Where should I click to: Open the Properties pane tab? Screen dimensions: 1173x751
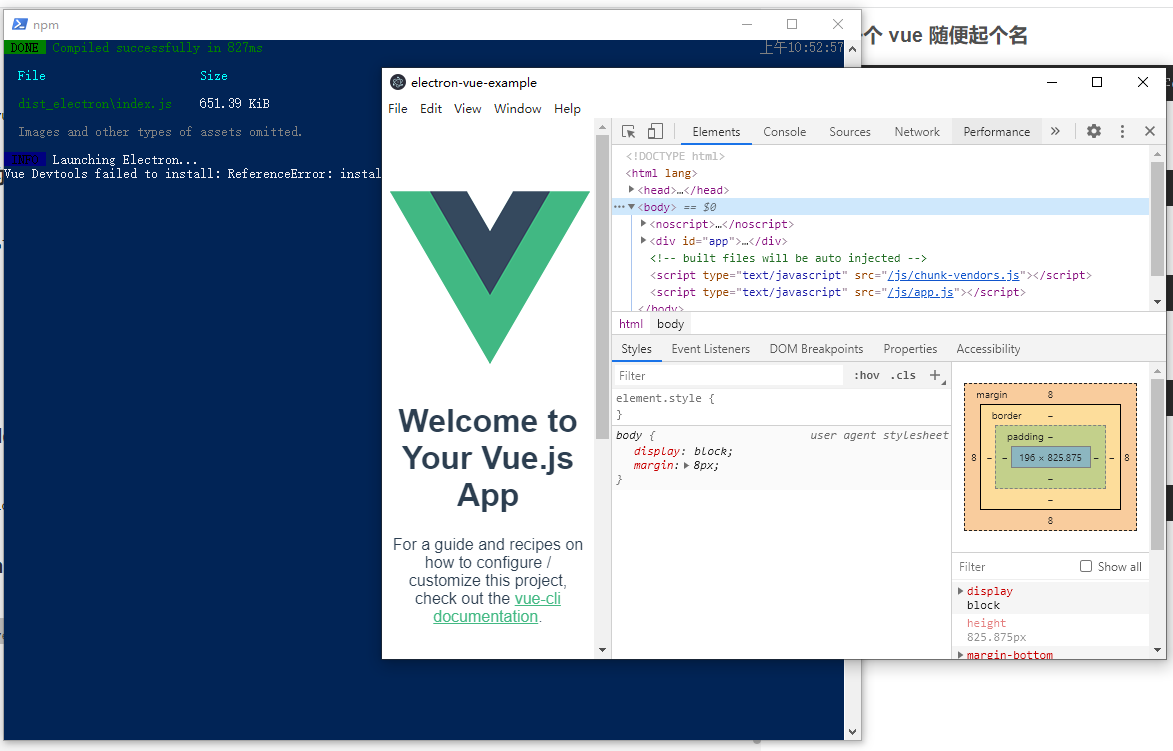[x=910, y=349]
